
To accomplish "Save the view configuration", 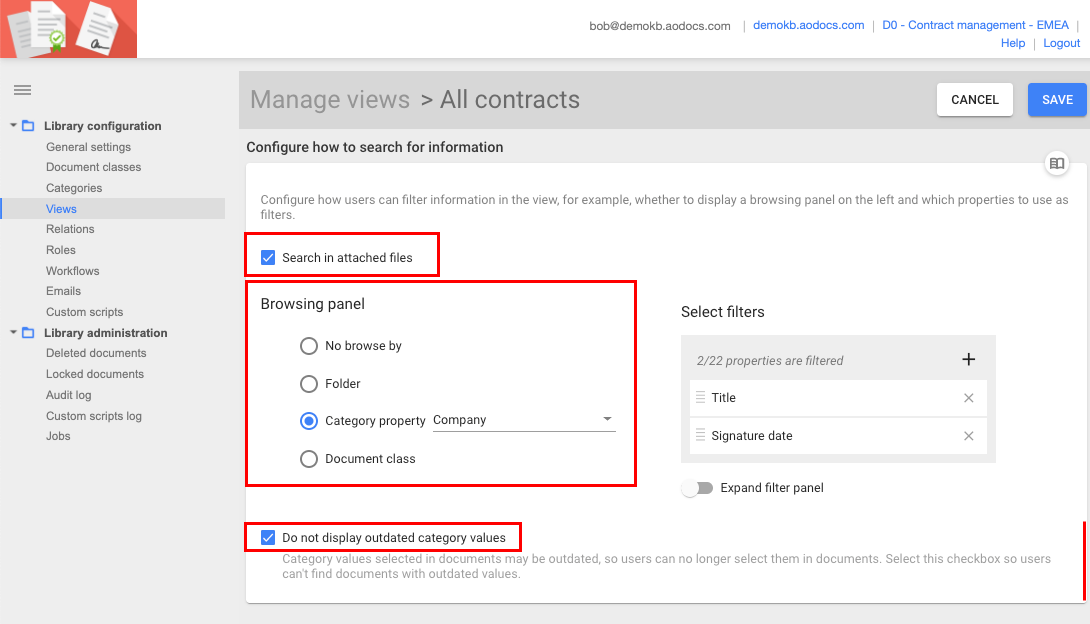I will 1057,100.
